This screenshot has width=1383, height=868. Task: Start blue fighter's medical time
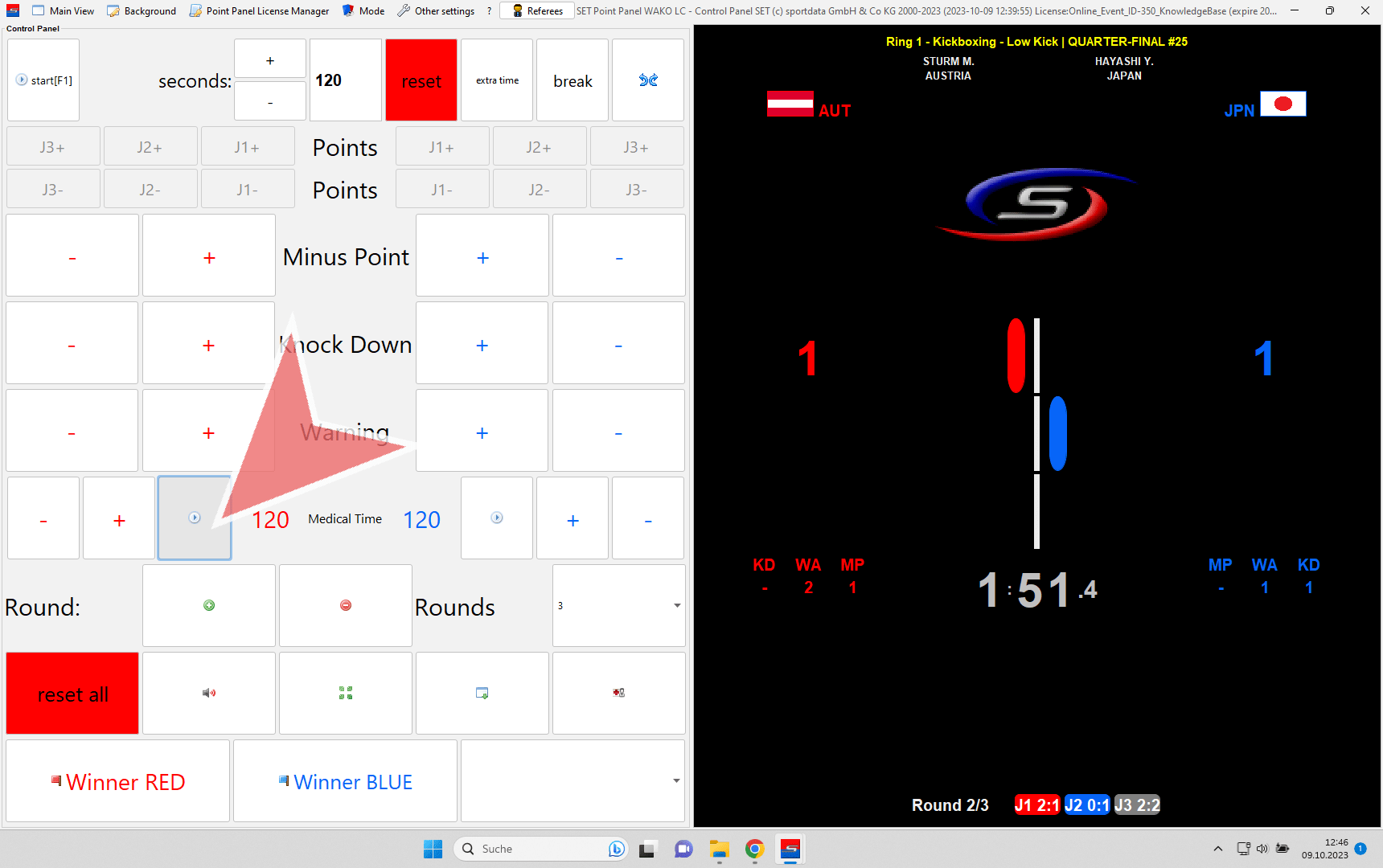pos(497,518)
